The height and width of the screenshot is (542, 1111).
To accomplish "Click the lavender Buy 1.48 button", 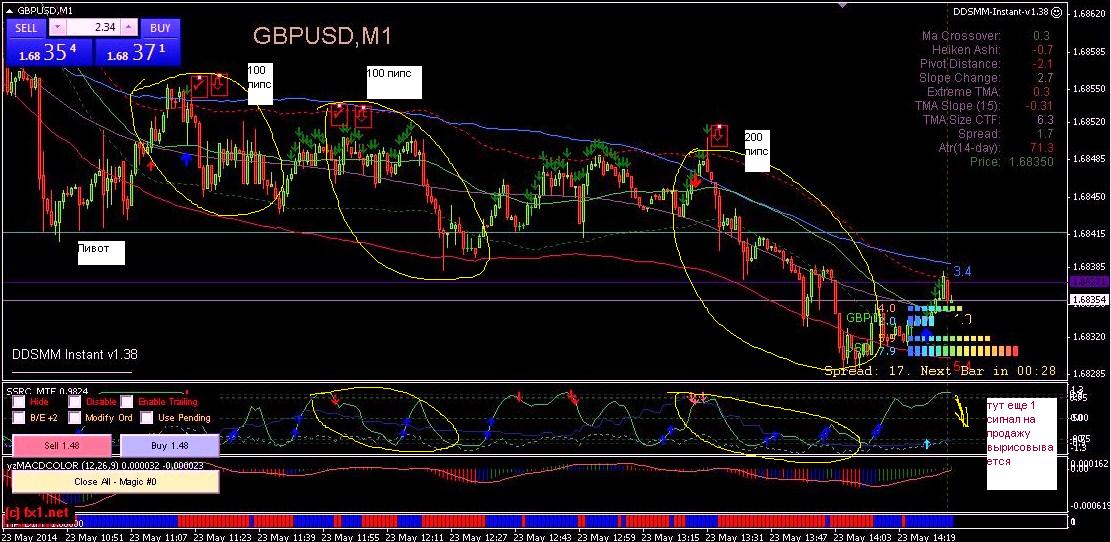I will tap(170, 445).
